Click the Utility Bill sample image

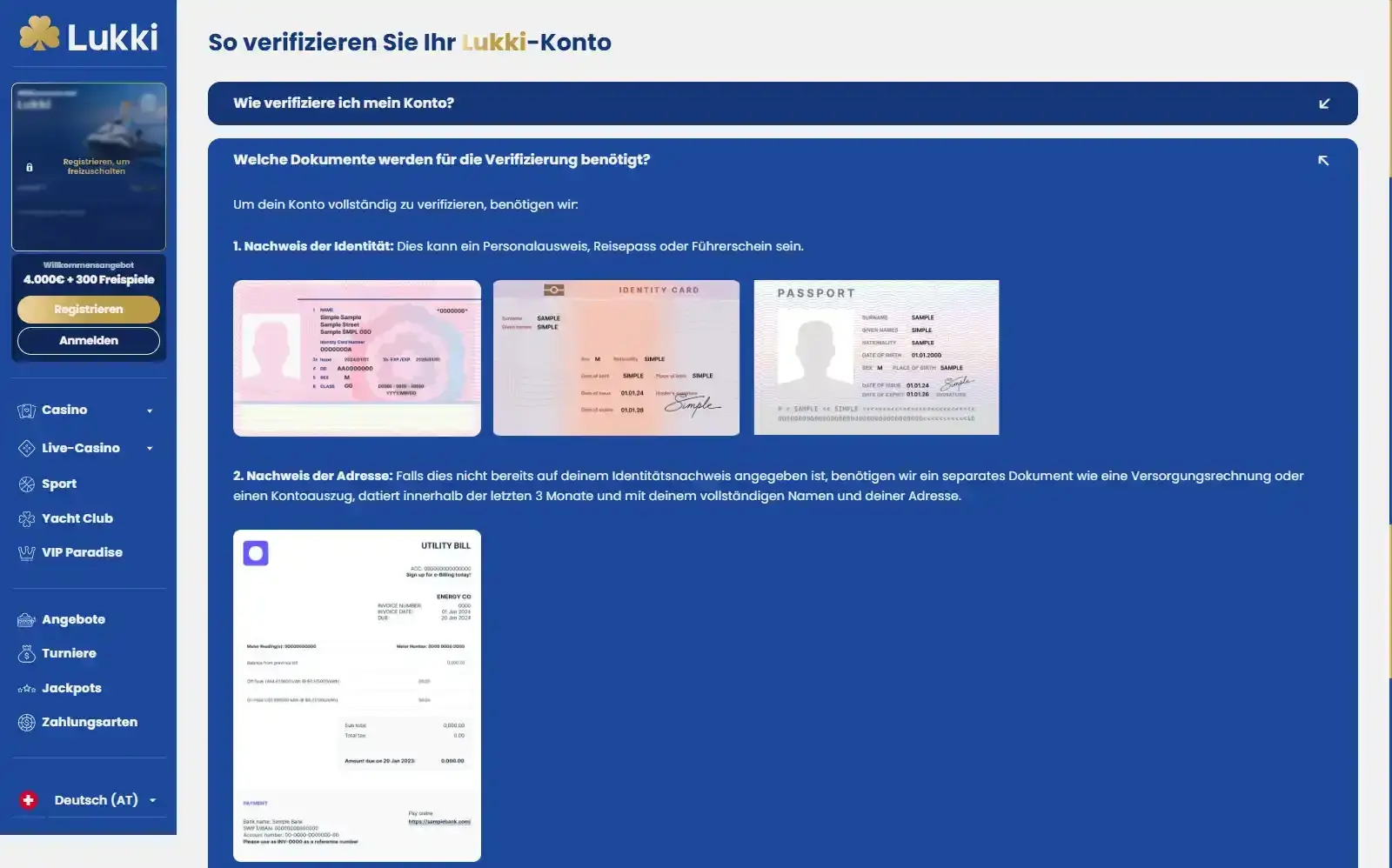pyautogui.click(x=357, y=696)
